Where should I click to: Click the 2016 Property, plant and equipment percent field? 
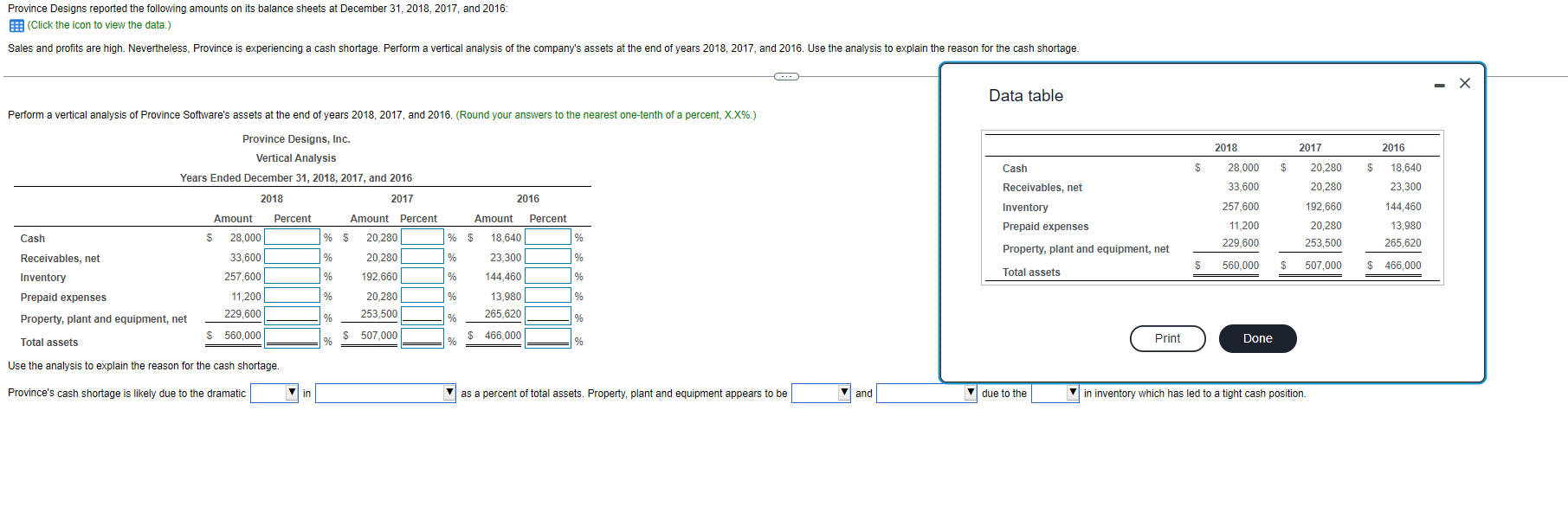point(548,316)
